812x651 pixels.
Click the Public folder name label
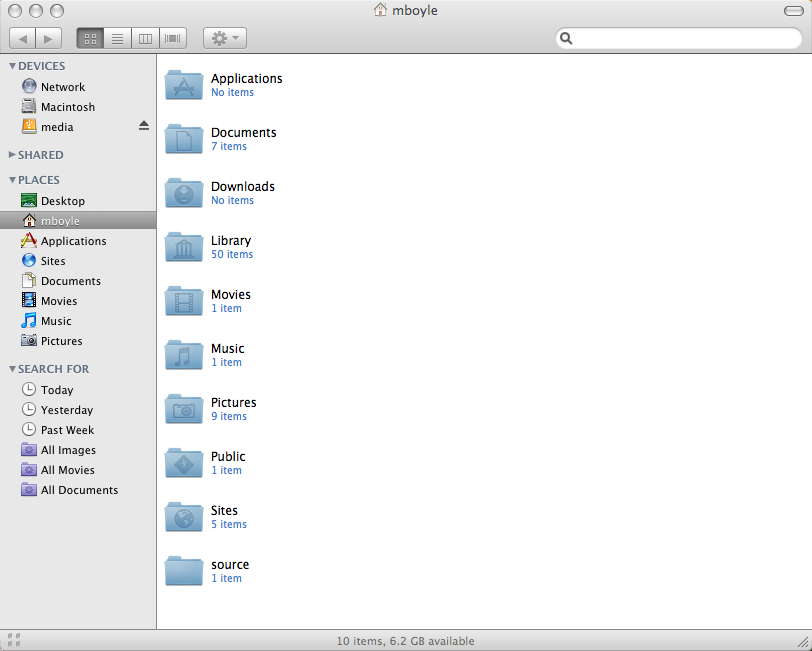pyautogui.click(x=228, y=456)
